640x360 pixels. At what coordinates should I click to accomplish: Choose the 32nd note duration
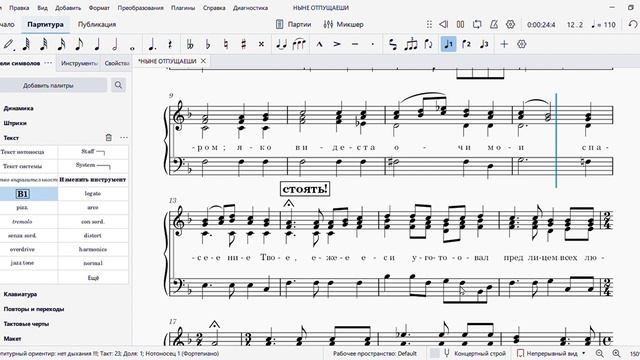pos(44,44)
